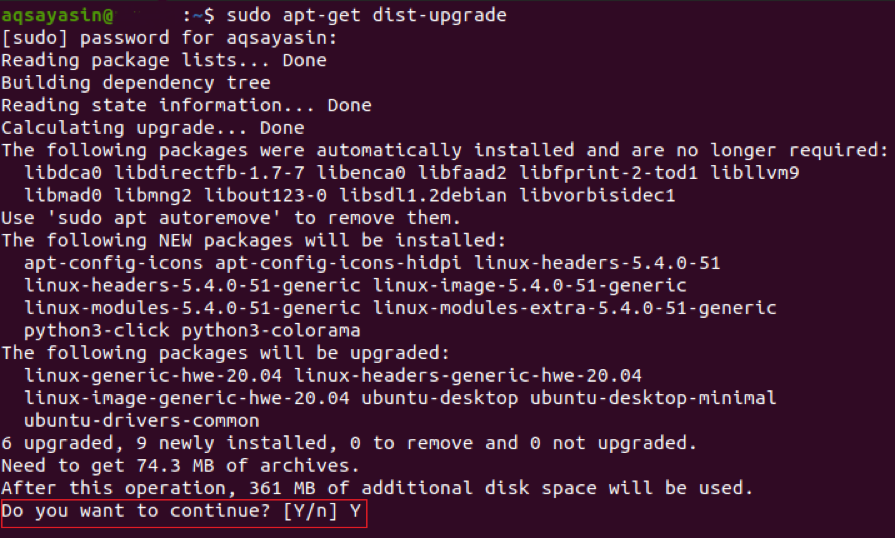Click the "Building dependency tree" line
Image resolution: width=895 pixels, height=538 pixels.
136,82
